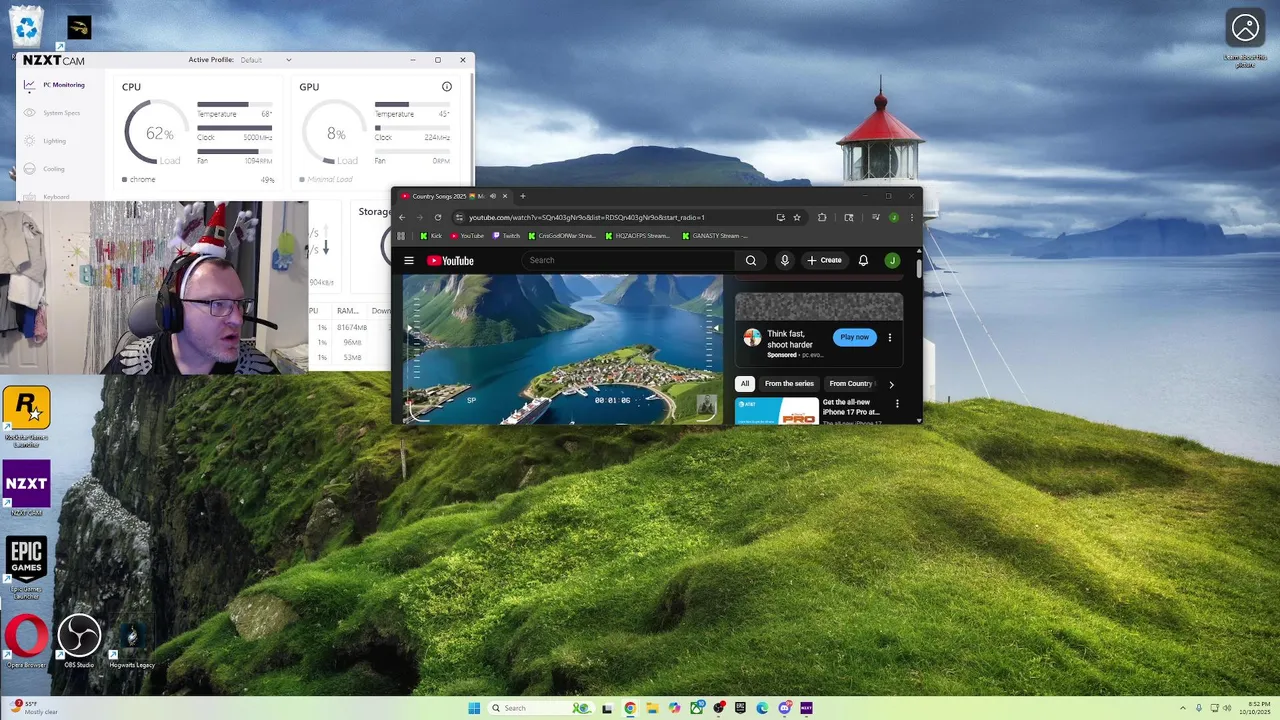This screenshot has width=1280, height=720.
Task: Open options menu for iPhone 17 Pro ad
Action: pos(897,404)
